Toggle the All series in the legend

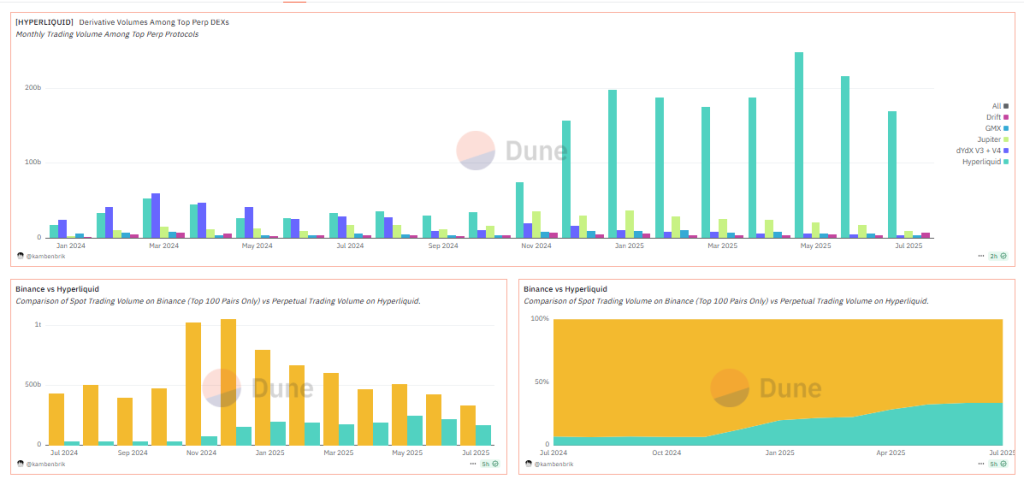pos(1000,106)
